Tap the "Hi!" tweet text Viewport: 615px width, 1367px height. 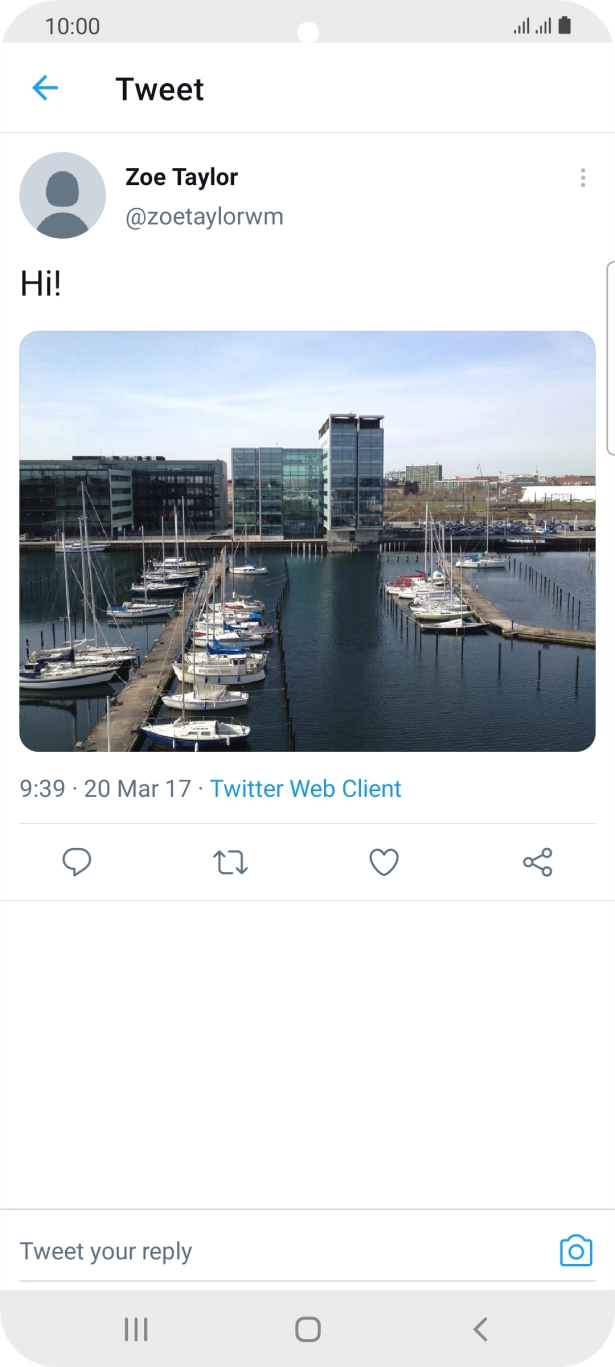point(41,284)
